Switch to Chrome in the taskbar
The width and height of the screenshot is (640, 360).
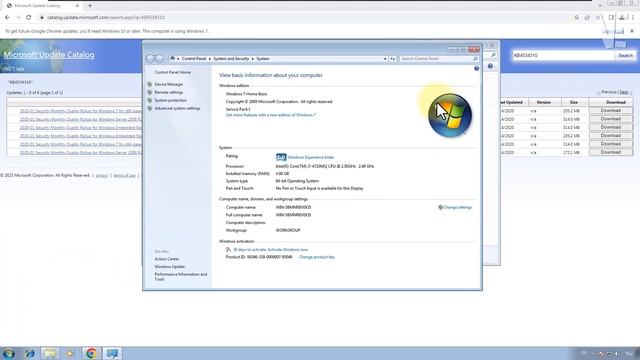91,353
